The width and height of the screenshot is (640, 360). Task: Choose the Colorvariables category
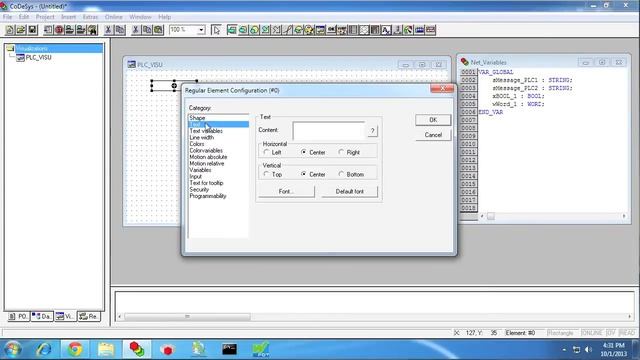point(206,151)
